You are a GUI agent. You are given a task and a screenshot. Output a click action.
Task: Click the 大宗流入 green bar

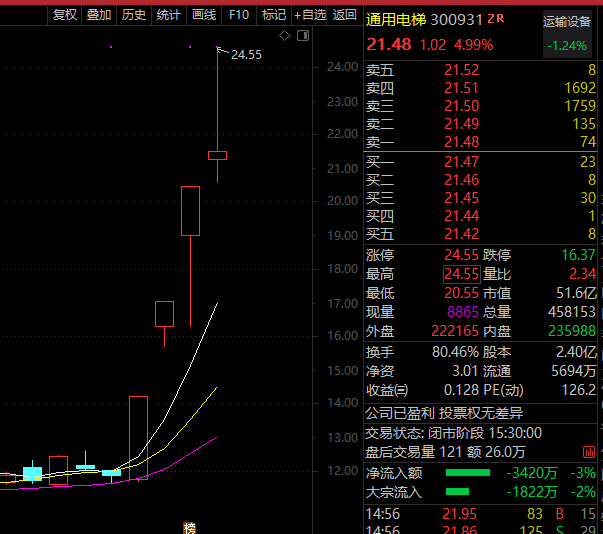coord(457,492)
